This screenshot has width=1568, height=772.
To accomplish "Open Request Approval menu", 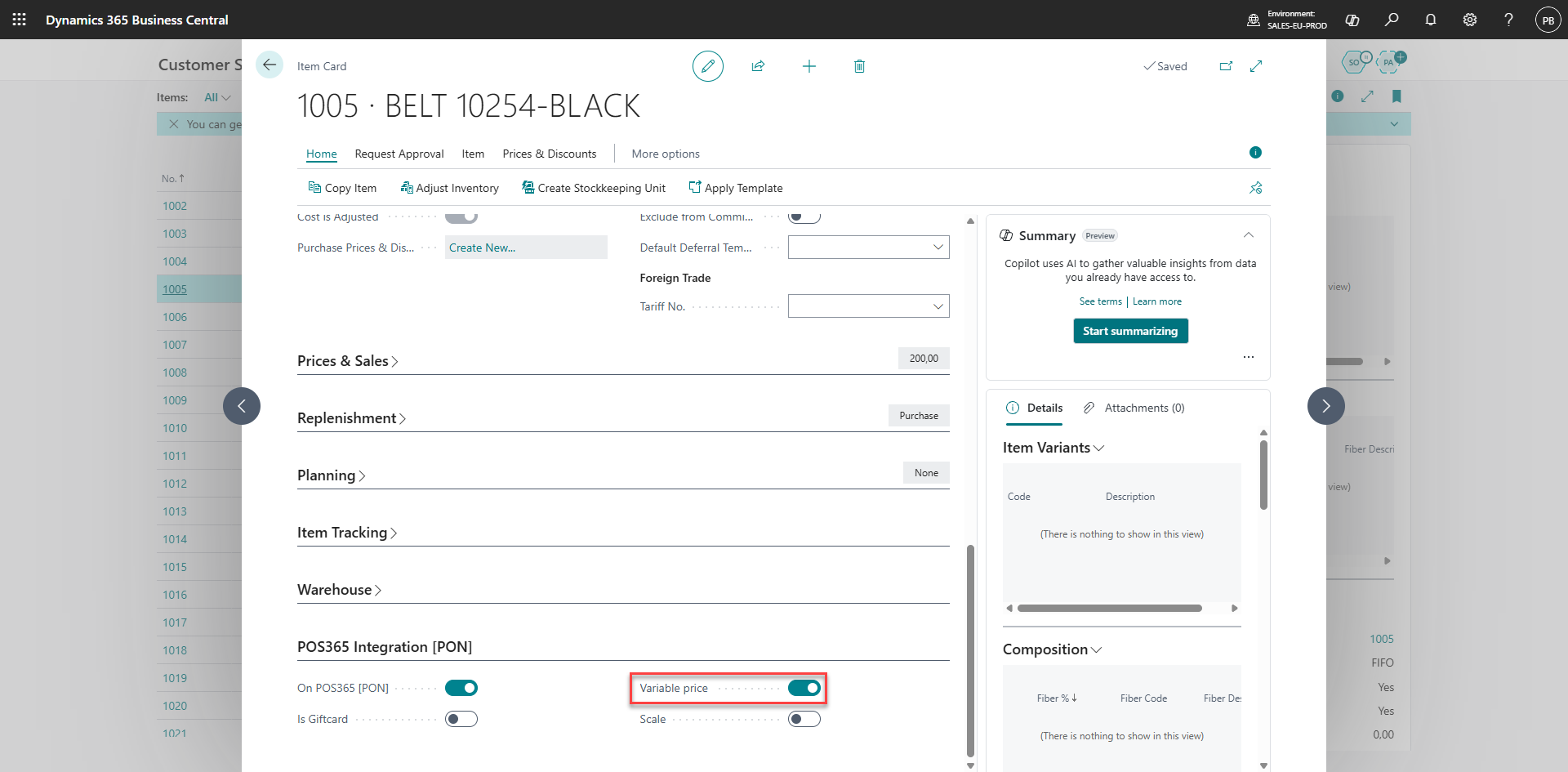I will (399, 154).
